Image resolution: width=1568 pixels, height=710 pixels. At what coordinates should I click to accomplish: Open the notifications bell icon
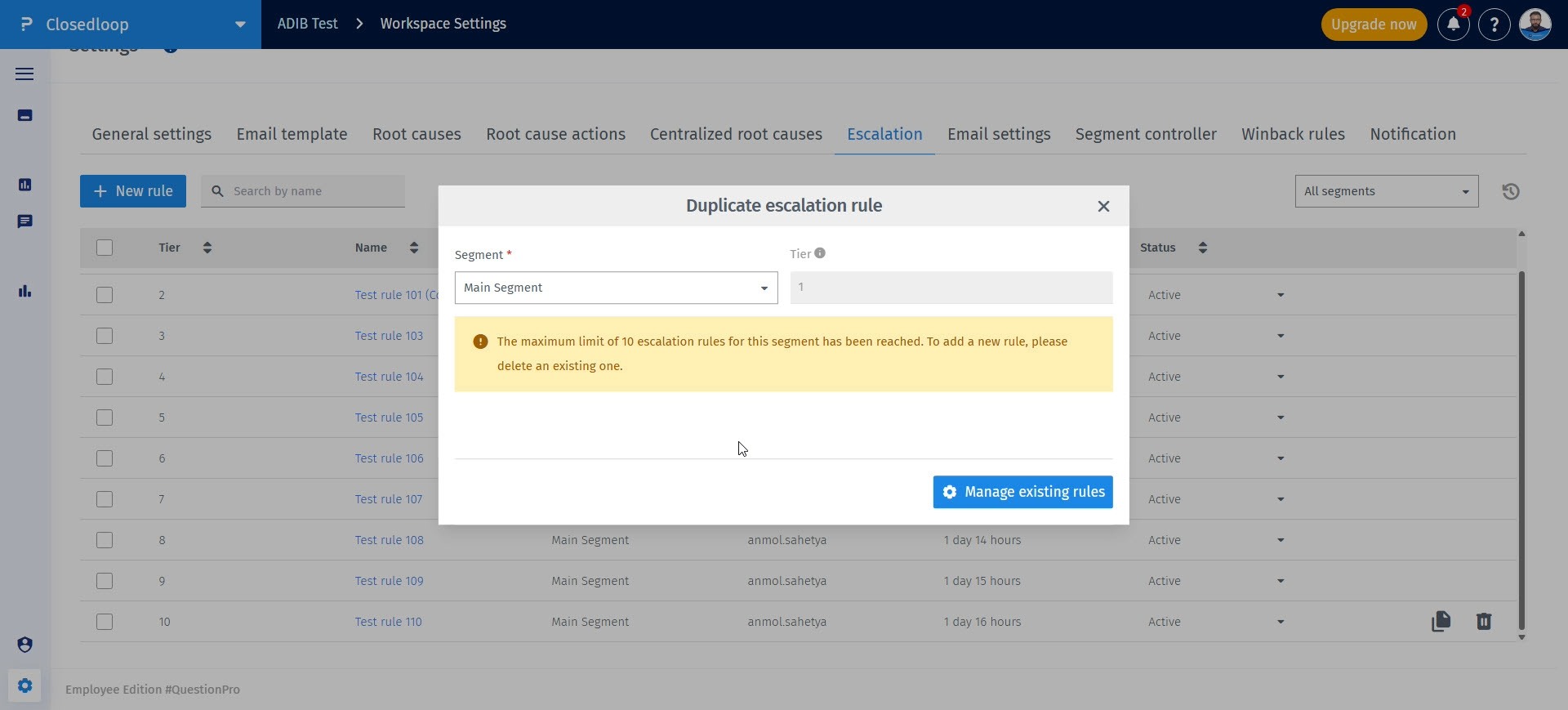[x=1453, y=25]
